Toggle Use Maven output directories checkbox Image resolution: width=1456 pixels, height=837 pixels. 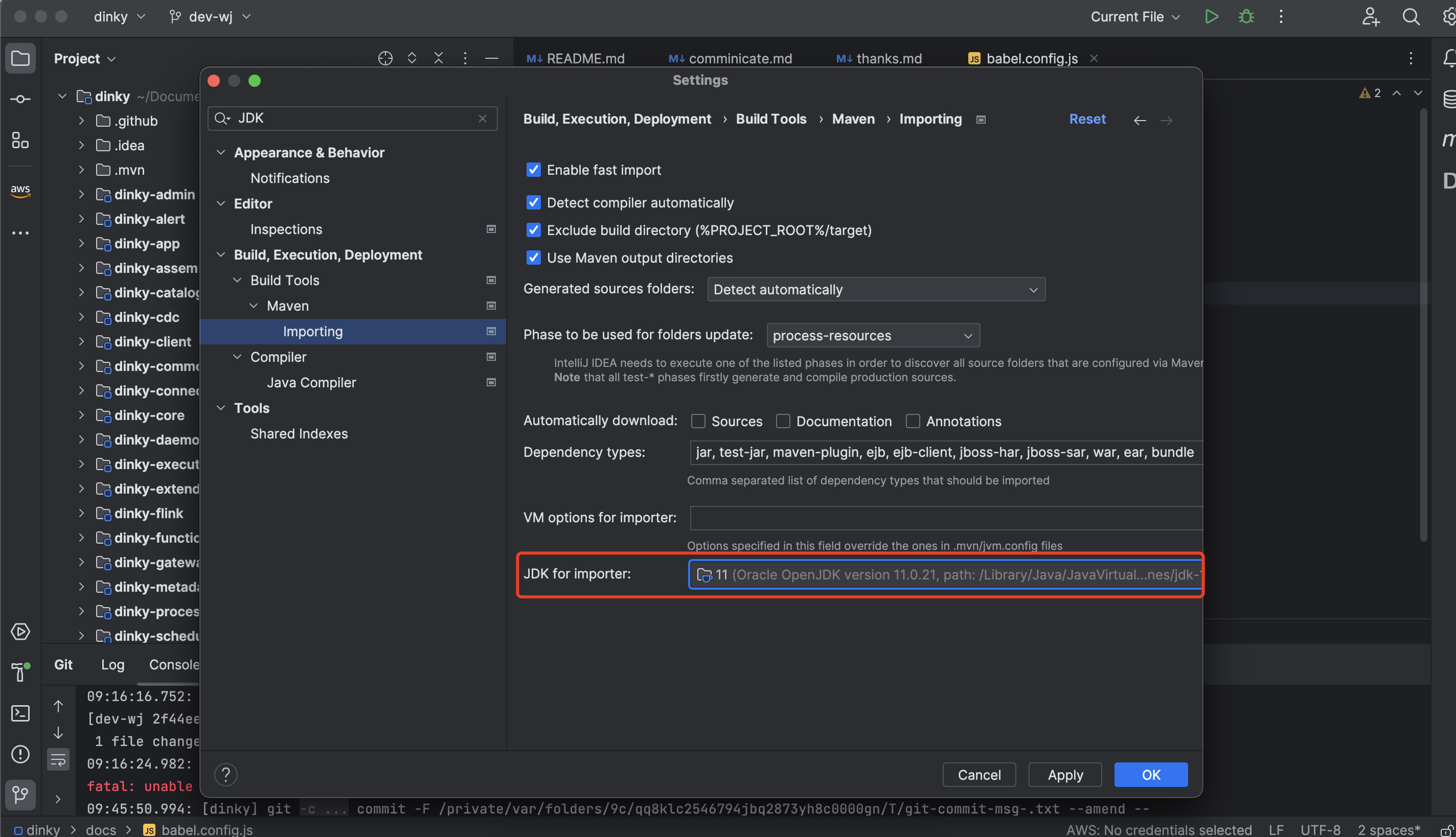coord(533,258)
